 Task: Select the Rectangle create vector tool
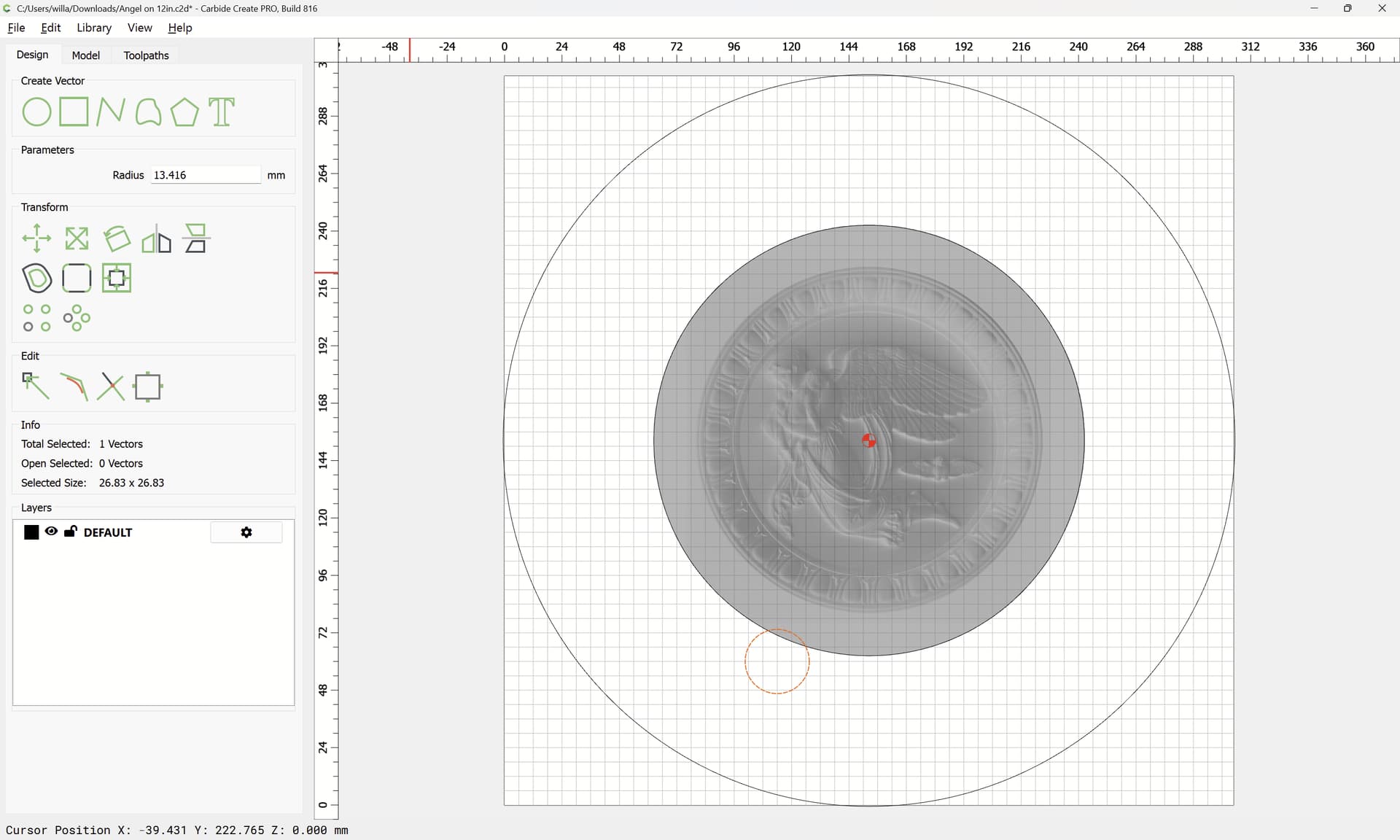pyautogui.click(x=74, y=112)
